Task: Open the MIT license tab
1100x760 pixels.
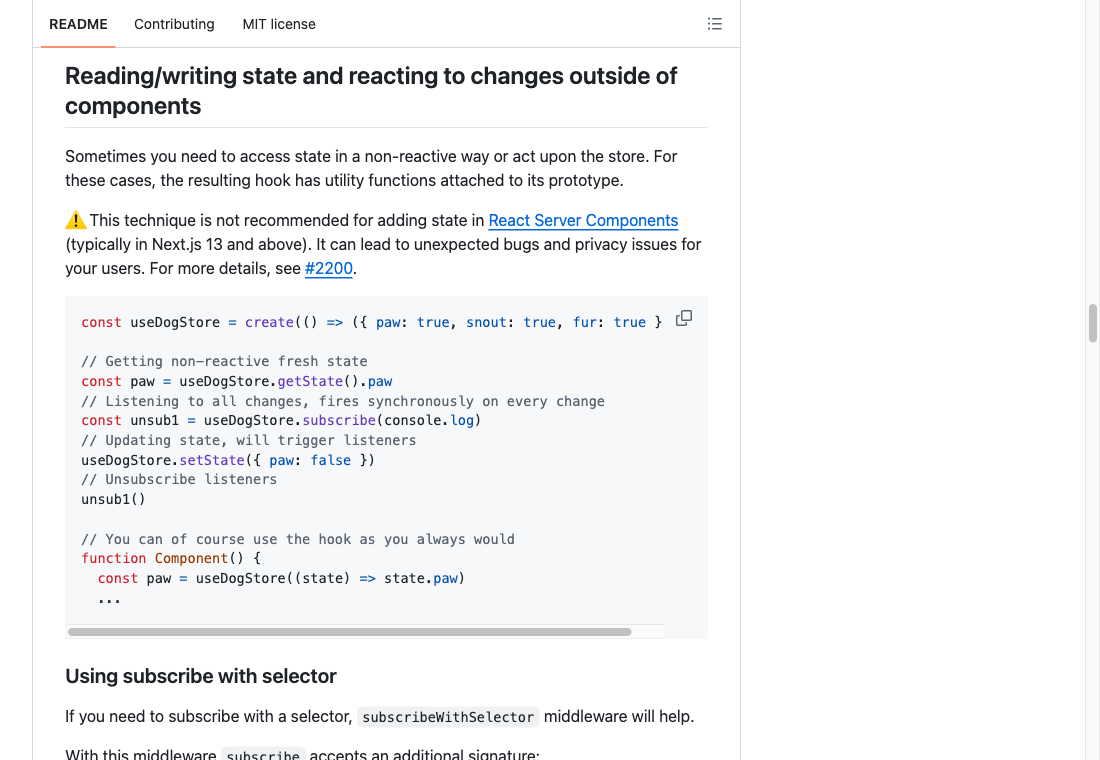Action: pos(279,24)
